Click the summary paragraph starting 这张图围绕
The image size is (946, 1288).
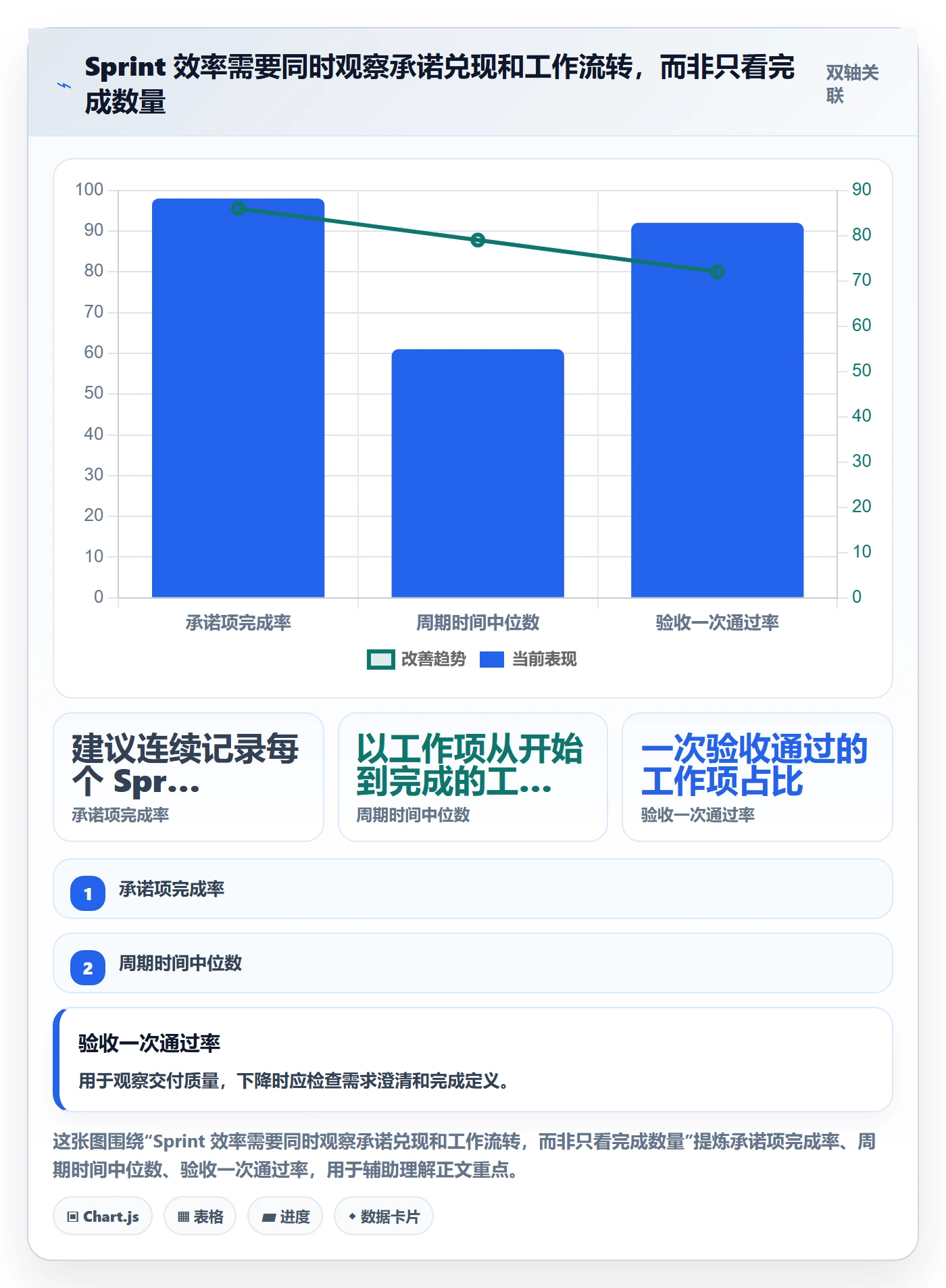(464, 1156)
